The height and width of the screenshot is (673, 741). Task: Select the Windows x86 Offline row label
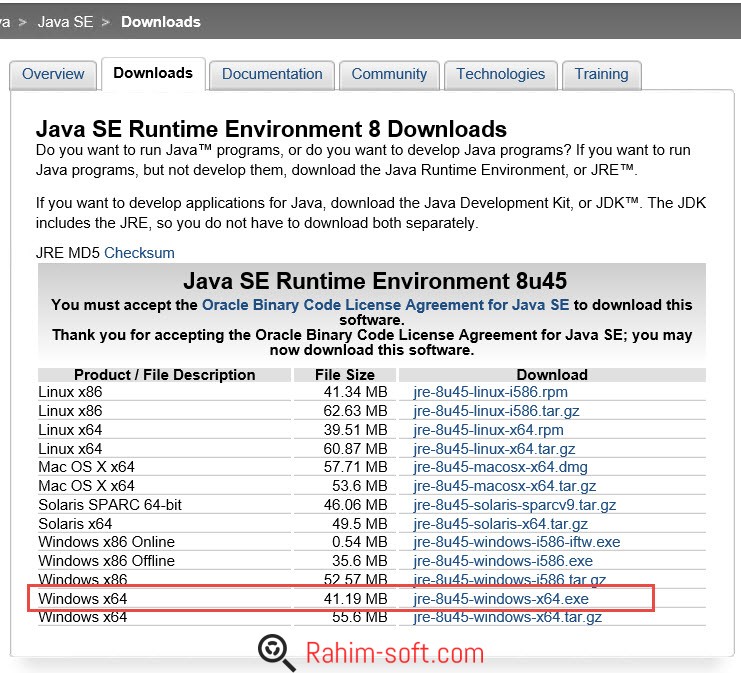click(106, 561)
